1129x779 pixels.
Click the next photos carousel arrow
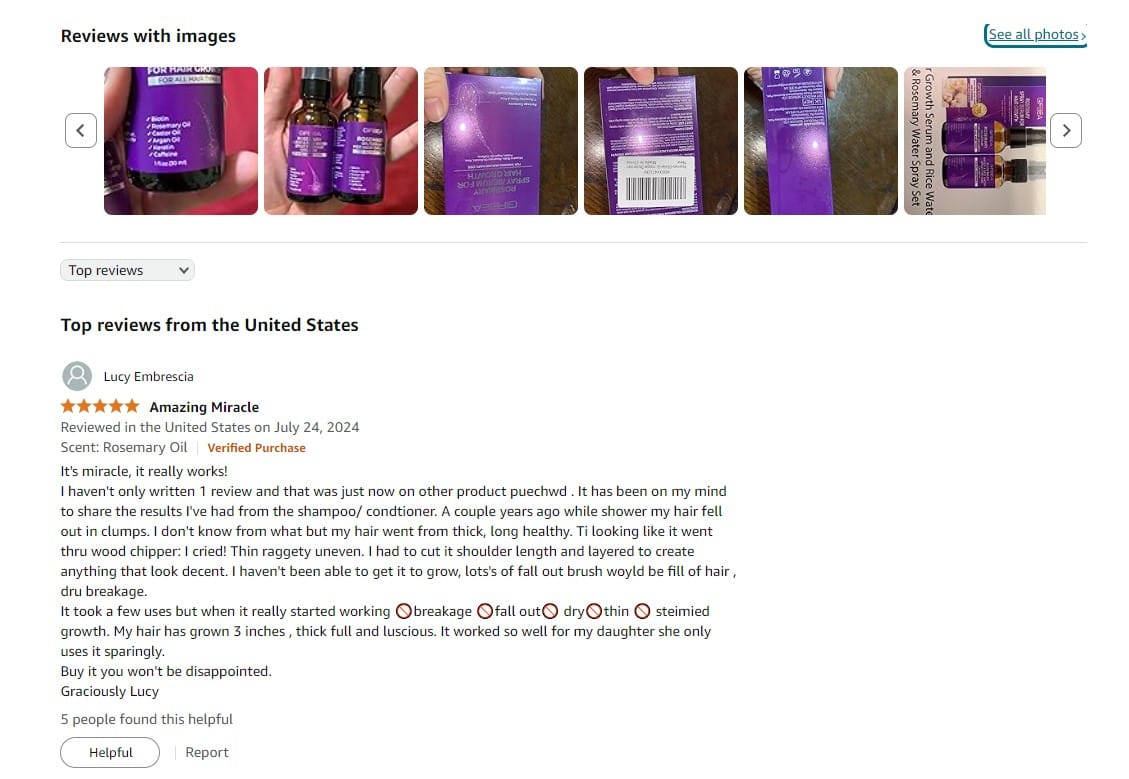1066,130
